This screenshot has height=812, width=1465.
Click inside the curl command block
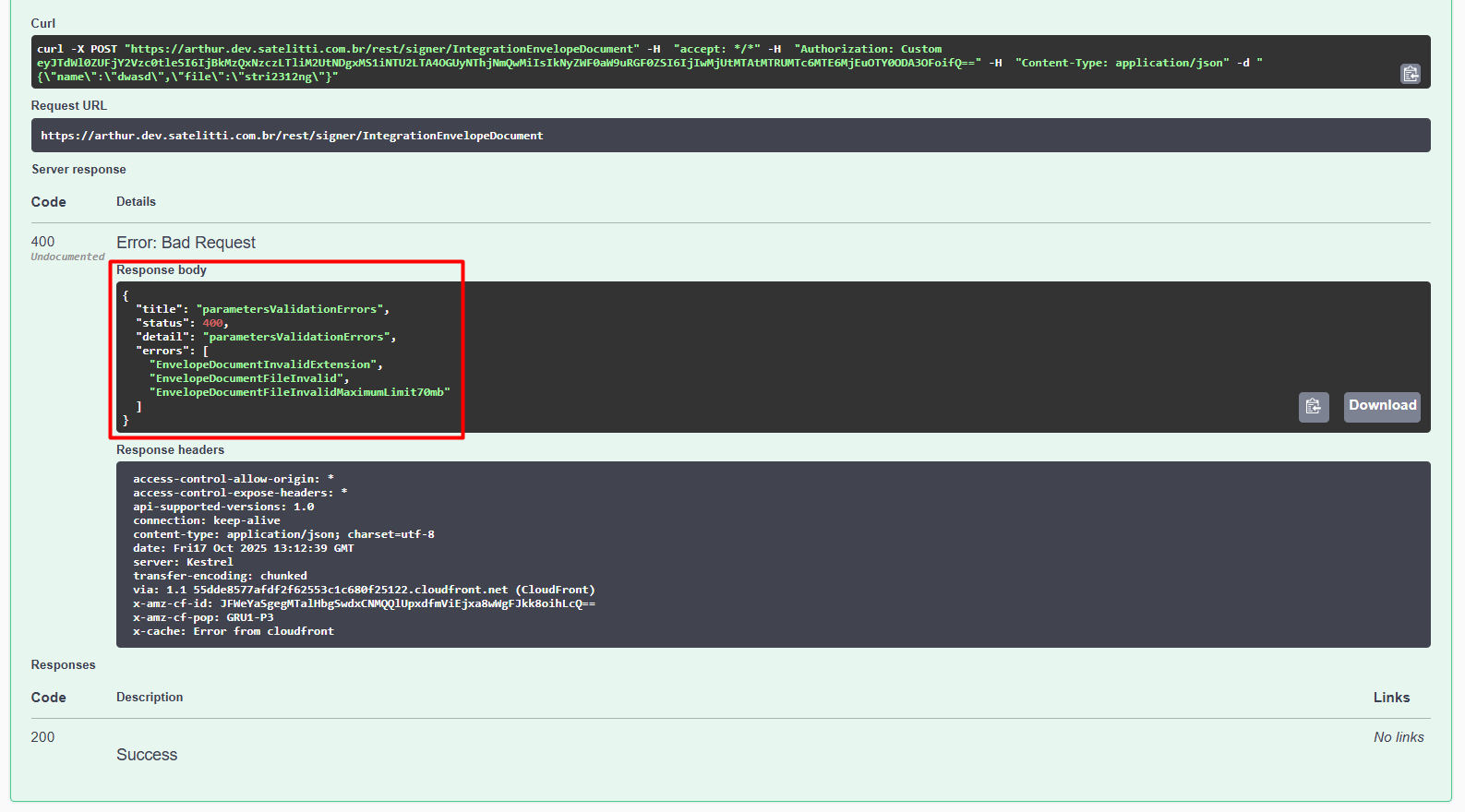click(x=646, y=63)
